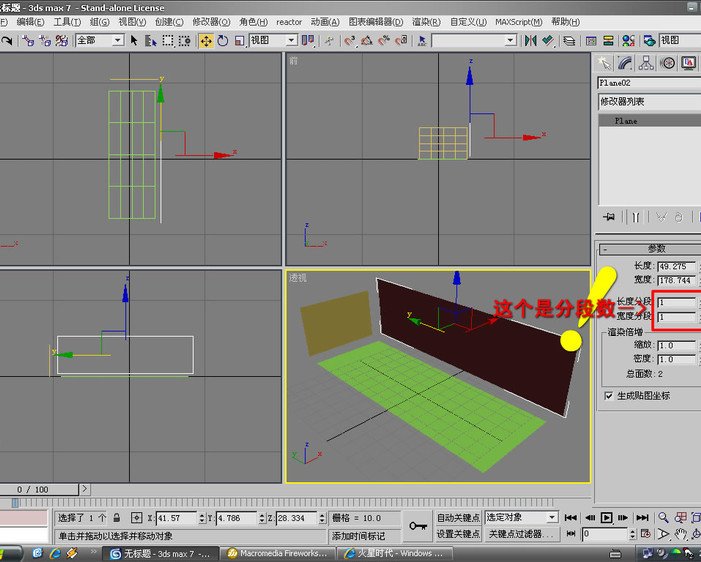
Task: Select the Bind to Space Warp tool
Action: click(x=62, y=41)
